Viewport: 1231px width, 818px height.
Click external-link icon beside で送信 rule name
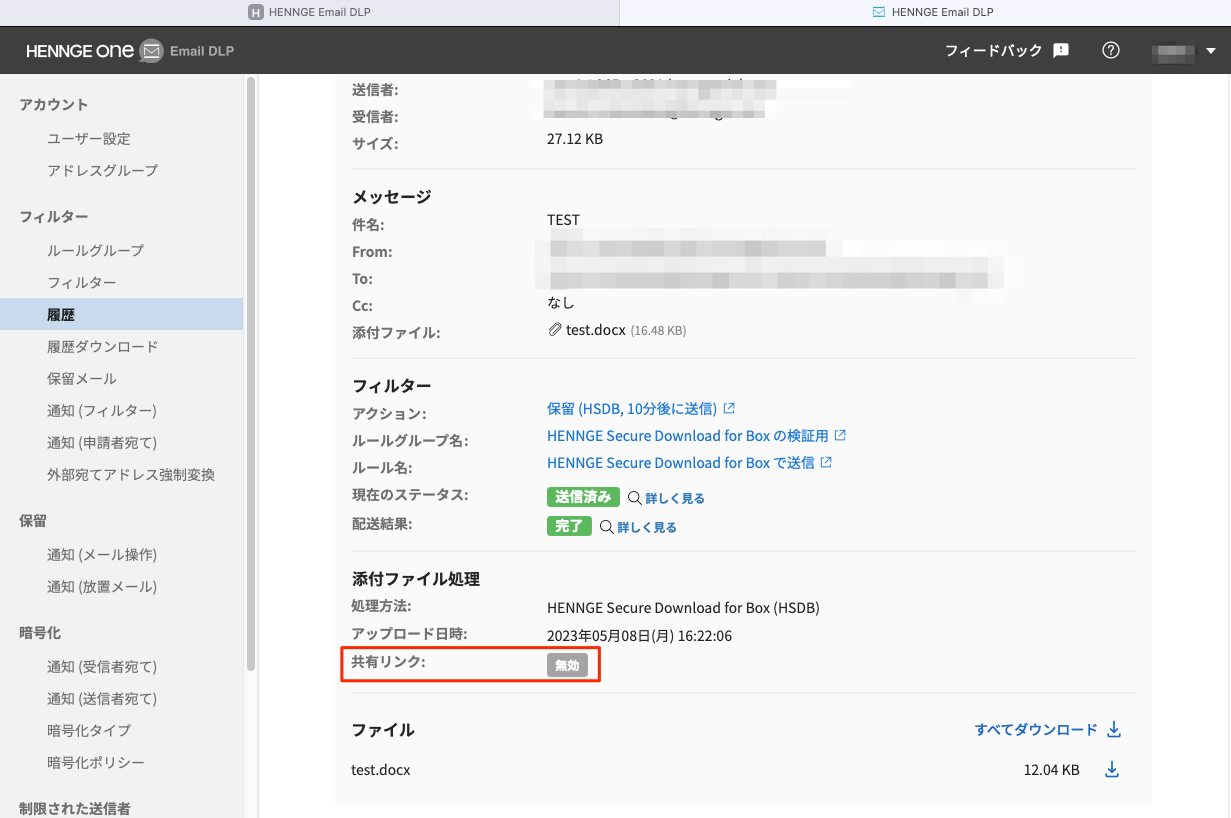(x=826, y=462)
